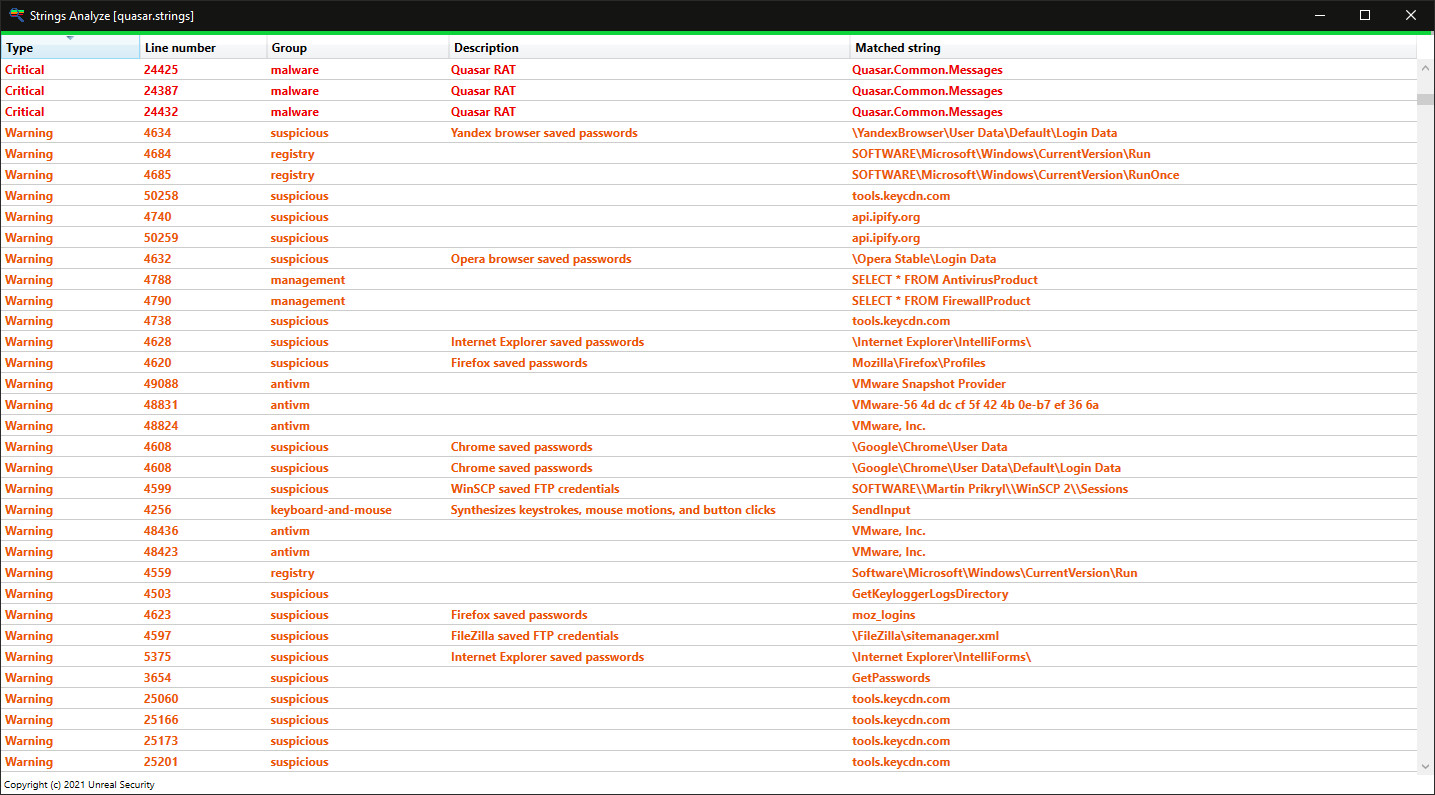Click SELECT * FROM AntivirusProduct string
The height and width of the screenshot is (795, 1435).
pyautogui.click(x=945, y=280)
